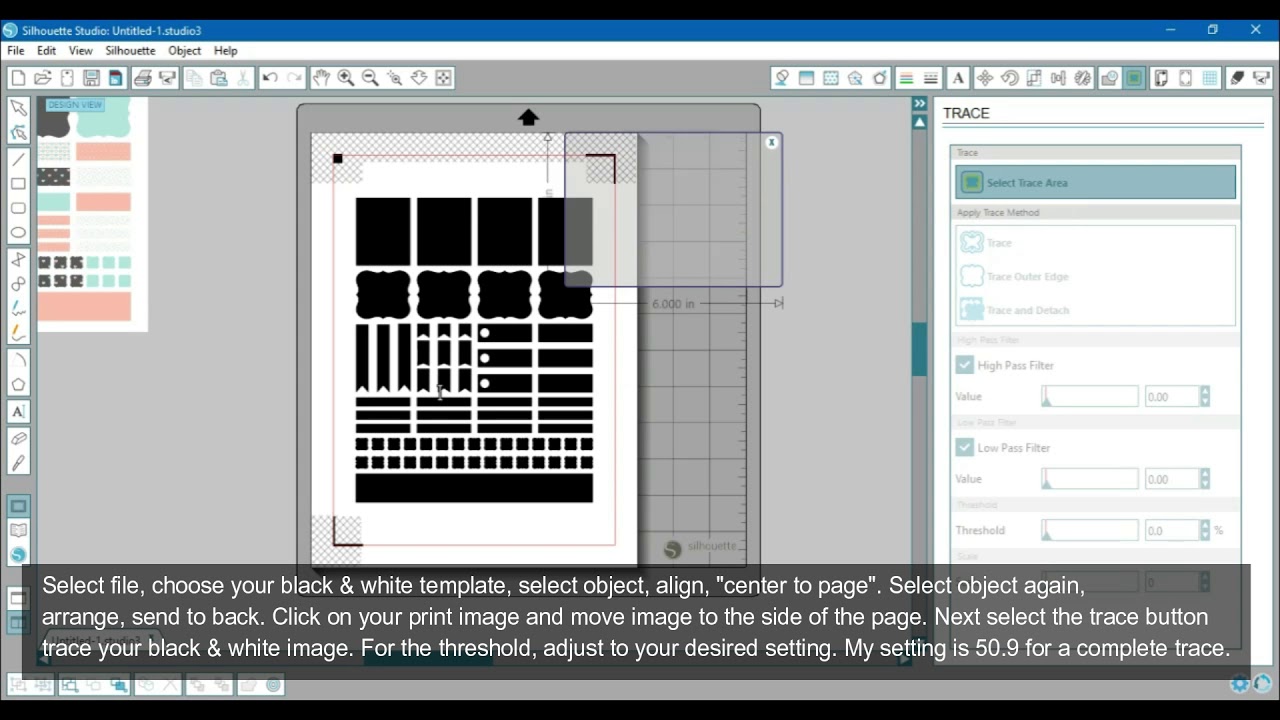Click the Print icon

(x=142, y=78)
